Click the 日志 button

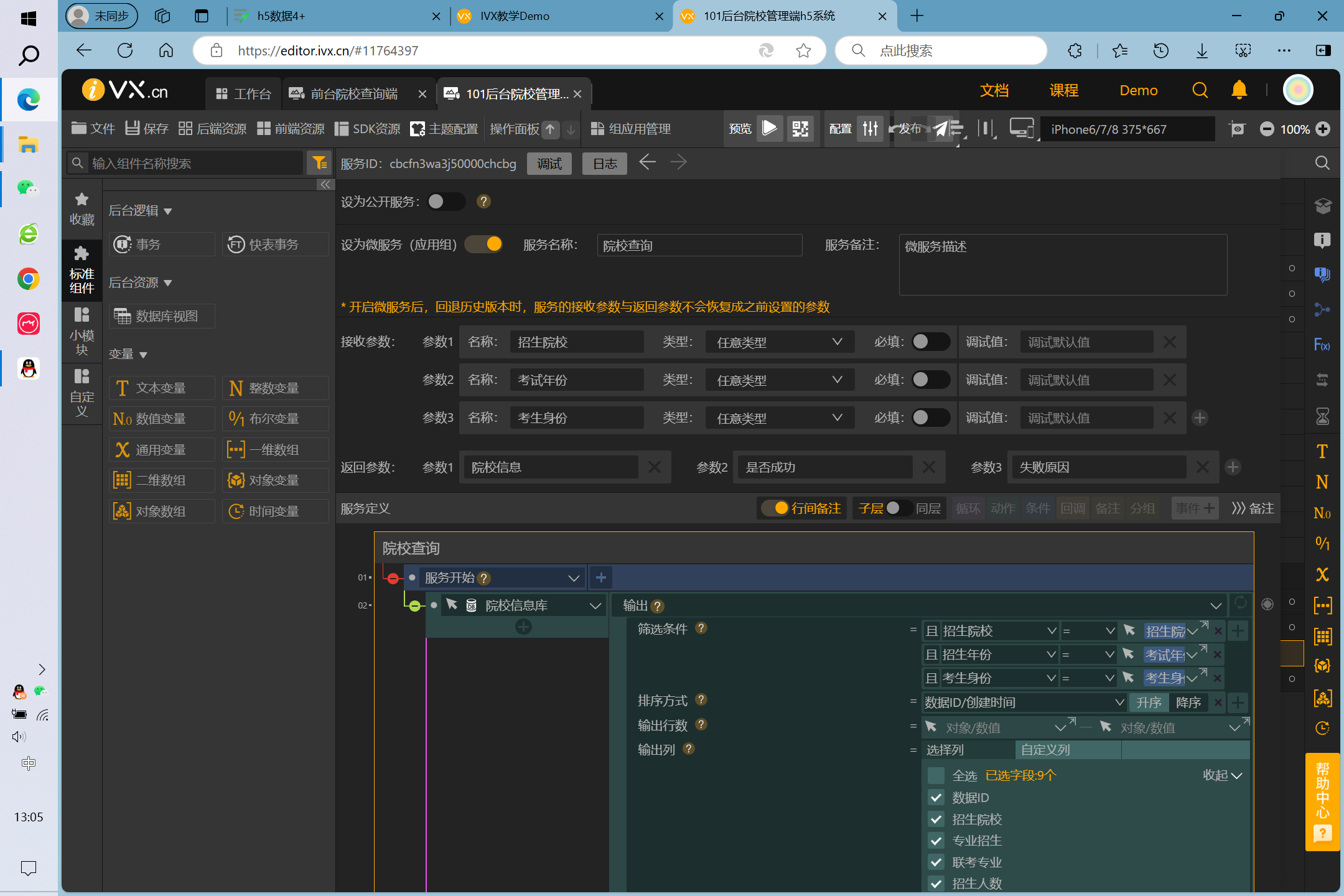(605, 164)
